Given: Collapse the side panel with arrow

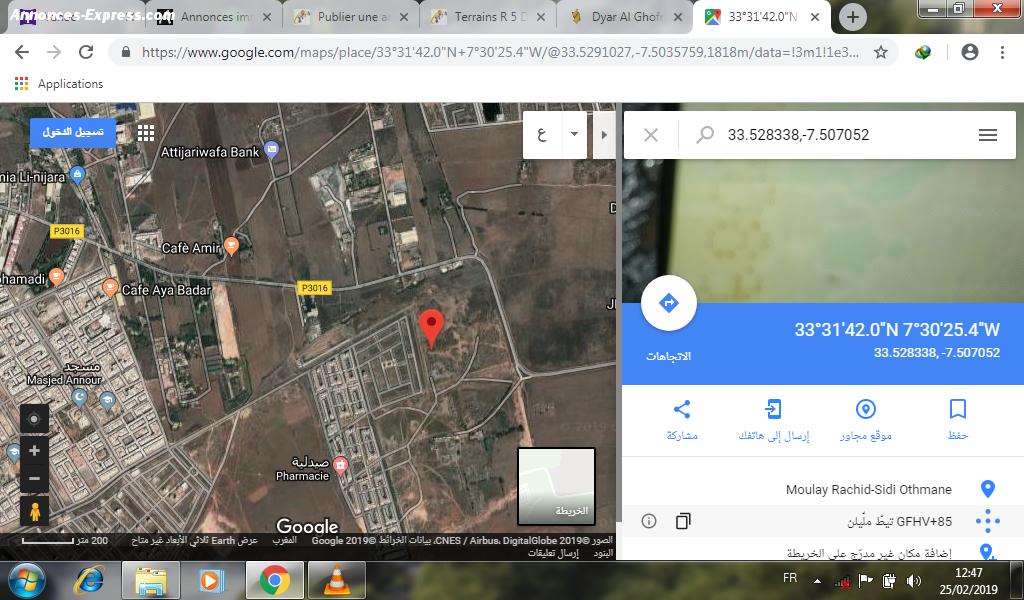Looking at the screenshot, I should [603, 134].
